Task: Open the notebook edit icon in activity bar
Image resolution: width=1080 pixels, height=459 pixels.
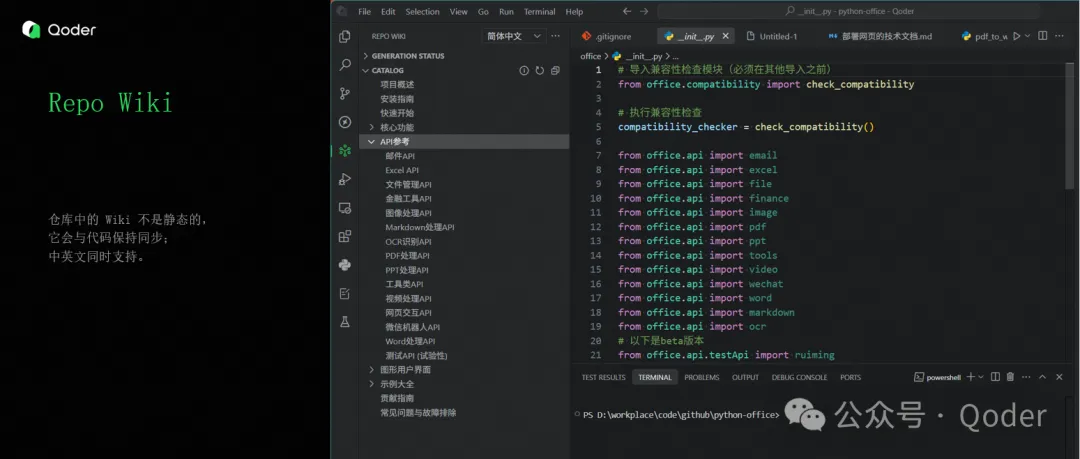Action: pos(345,294)
